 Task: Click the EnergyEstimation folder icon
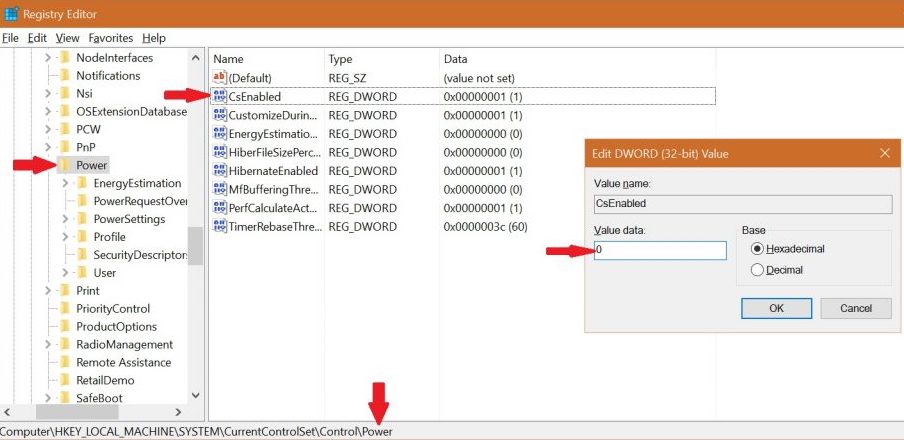click(82, 183)
